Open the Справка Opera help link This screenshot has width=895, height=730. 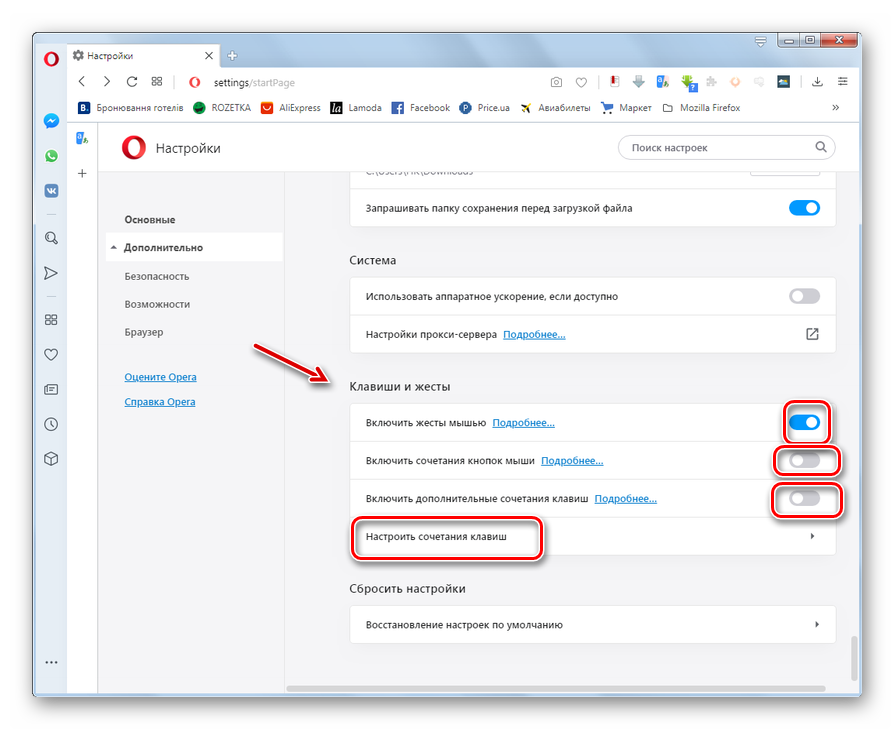click(160, 402)
